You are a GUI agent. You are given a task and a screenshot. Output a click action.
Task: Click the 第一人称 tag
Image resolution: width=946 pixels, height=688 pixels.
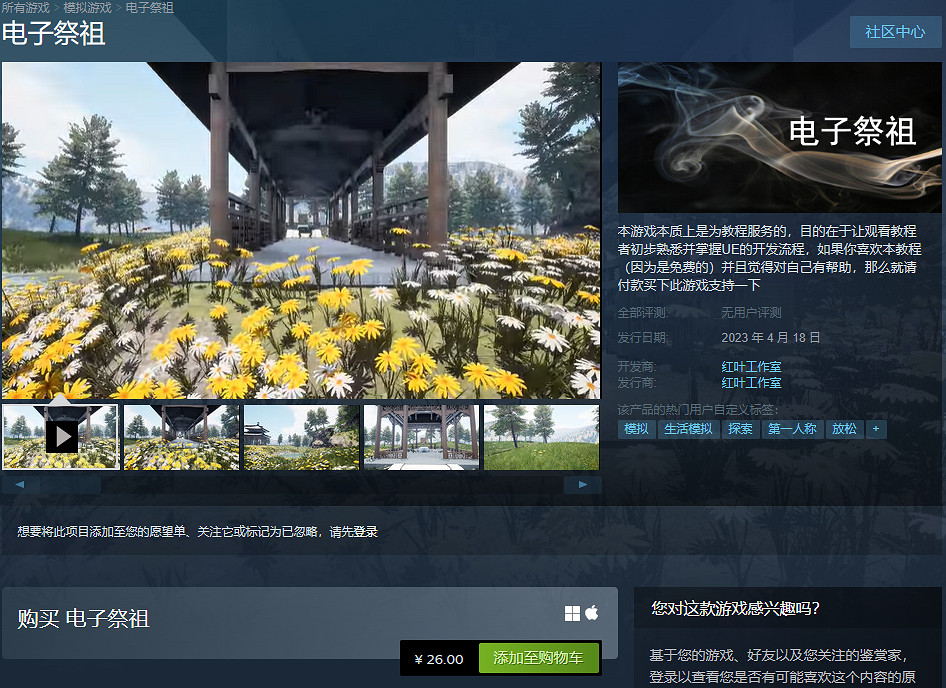pos(792,428)
